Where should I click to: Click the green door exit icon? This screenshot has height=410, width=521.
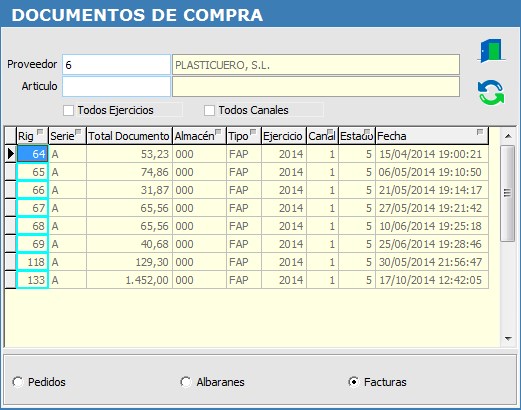tap(492, 51)
